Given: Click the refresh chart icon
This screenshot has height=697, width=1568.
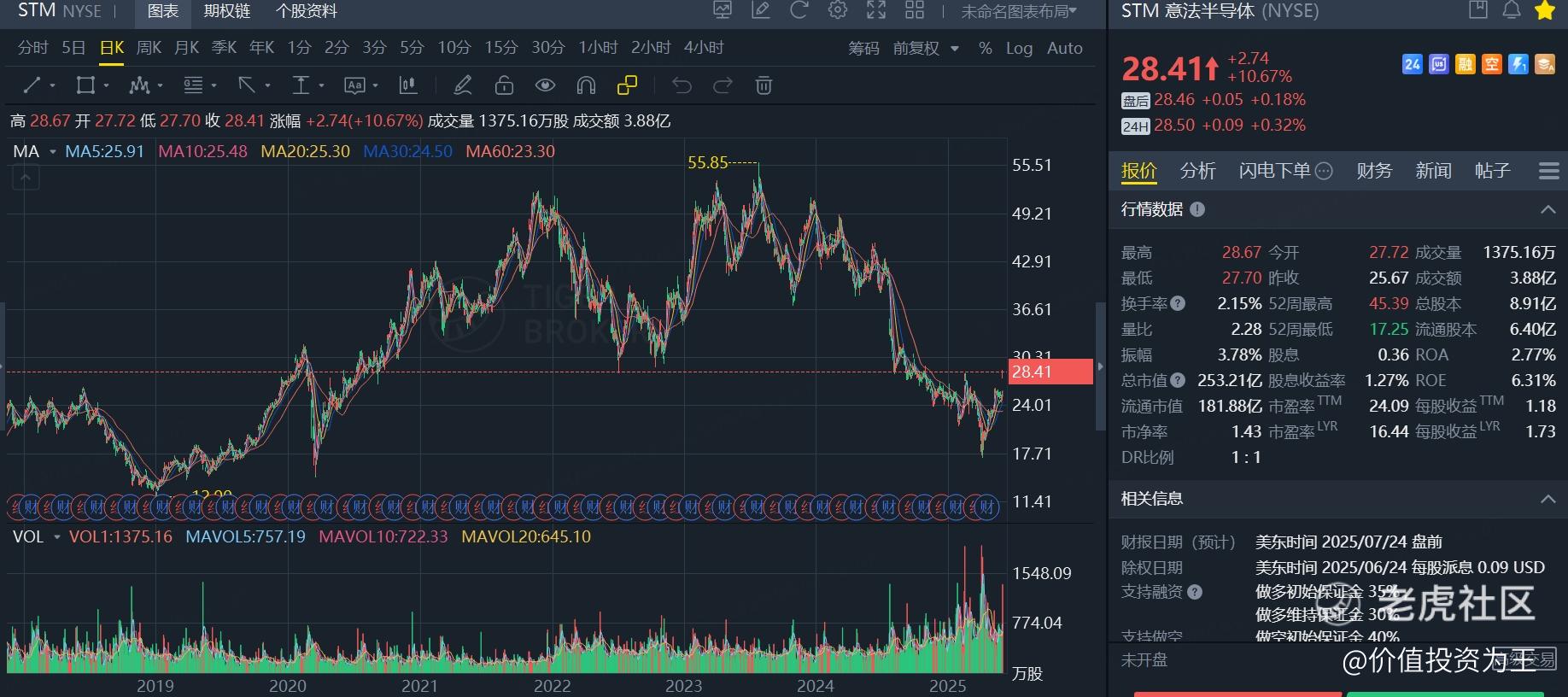Looking at the screenshot, I should tap(799, 10).
